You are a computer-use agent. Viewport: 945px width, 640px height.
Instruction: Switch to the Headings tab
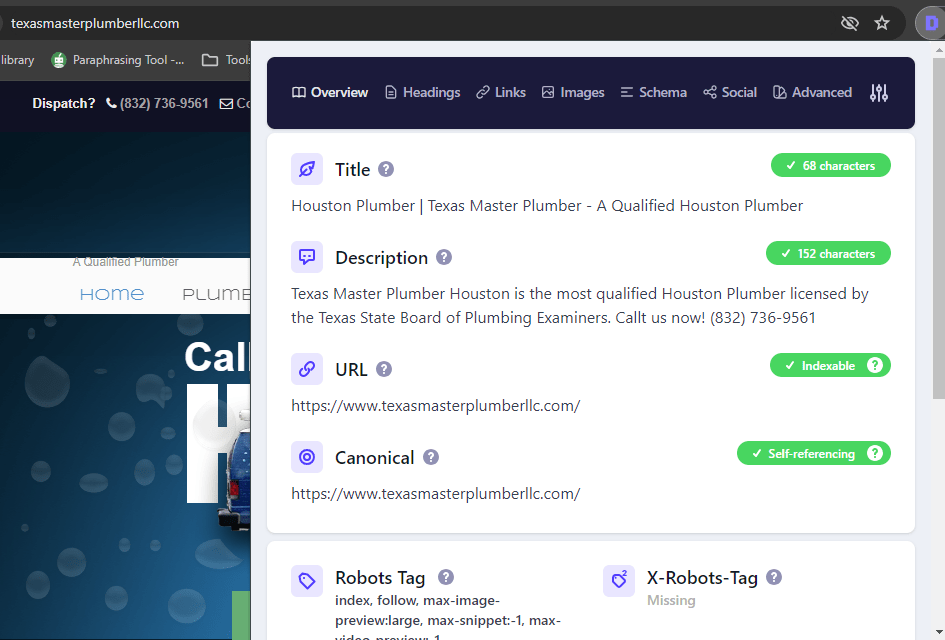(422, 92)
